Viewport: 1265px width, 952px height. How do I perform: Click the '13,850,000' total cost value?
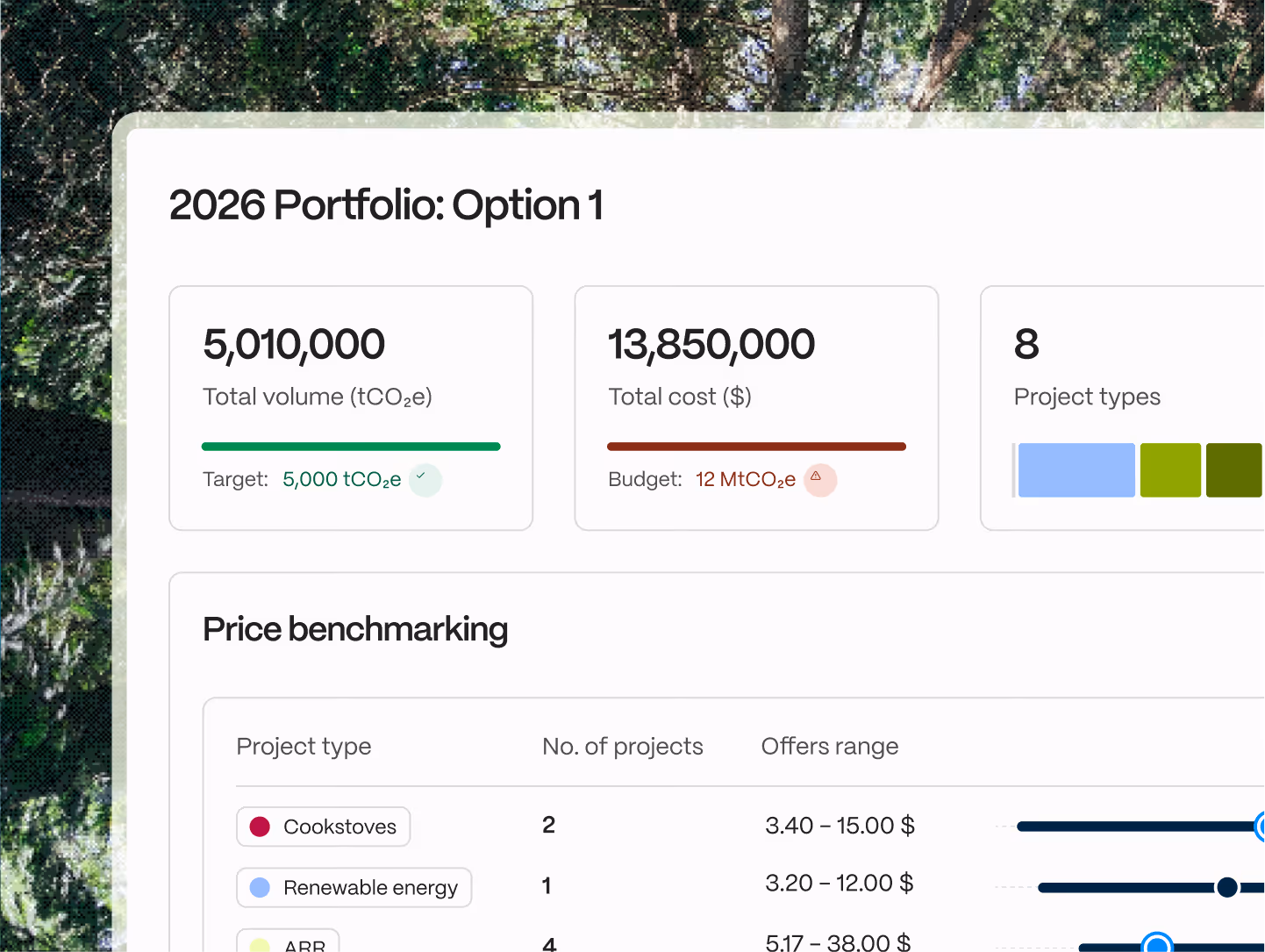(711, 344)
